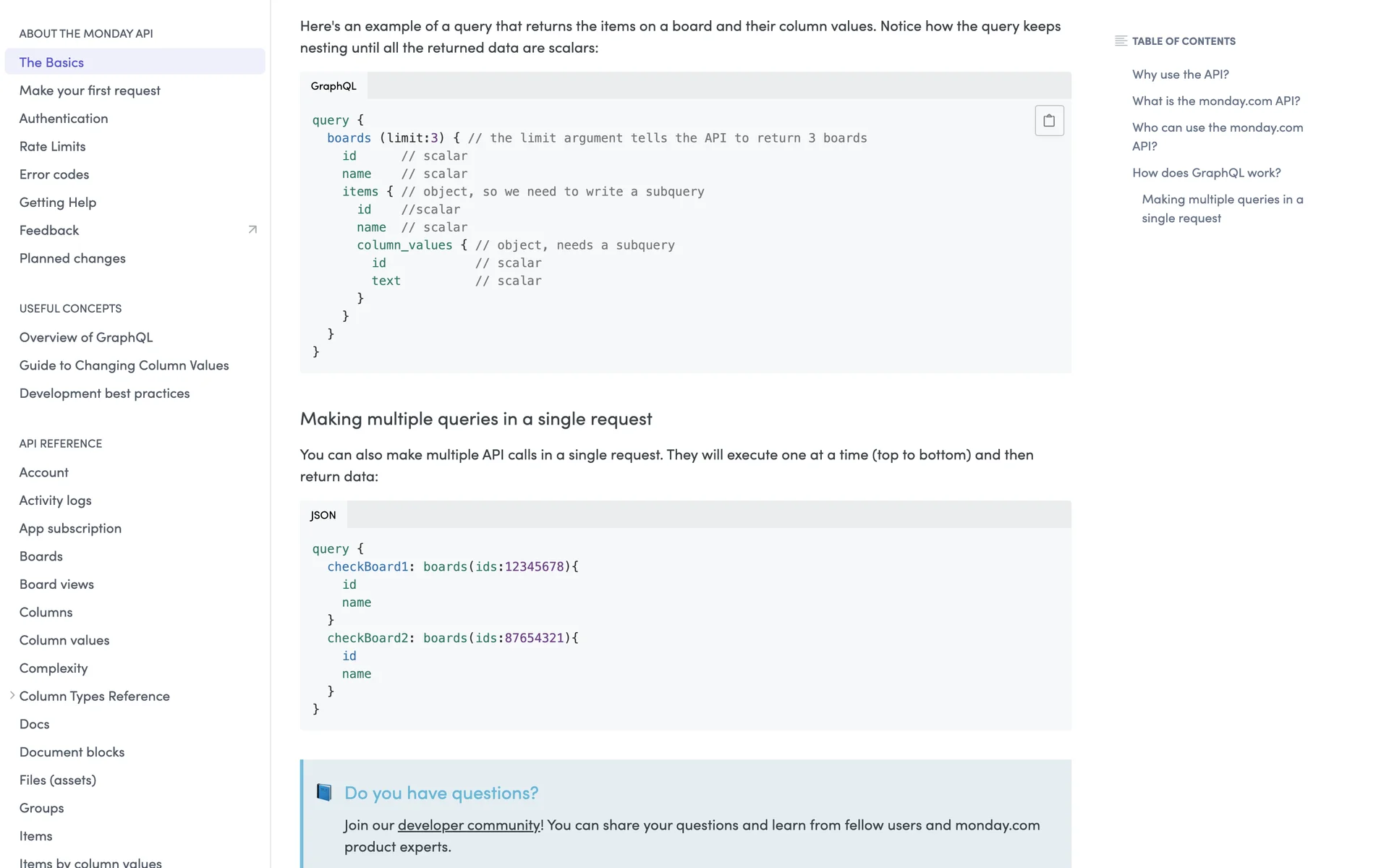Screen dimensions: 1389x868
Task: Click the blue book icon in callout
Action: coord(324,793)
